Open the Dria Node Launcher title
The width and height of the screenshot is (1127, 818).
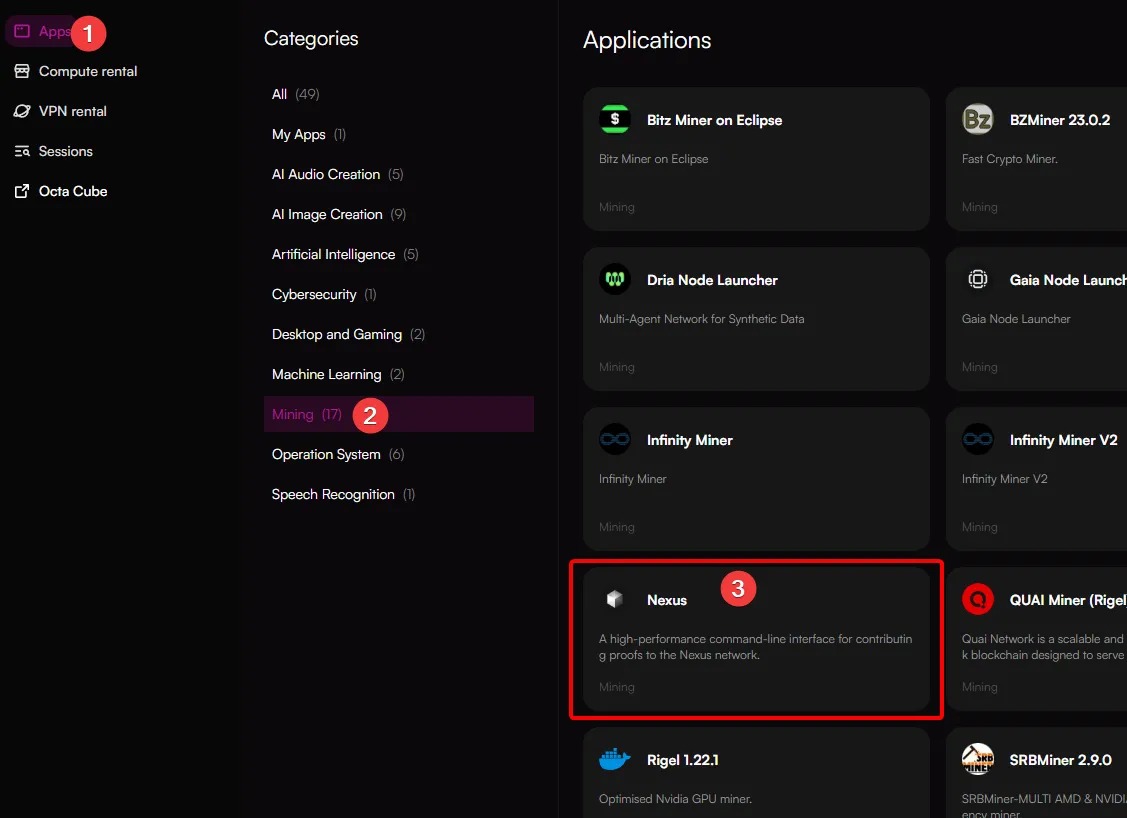712,280
